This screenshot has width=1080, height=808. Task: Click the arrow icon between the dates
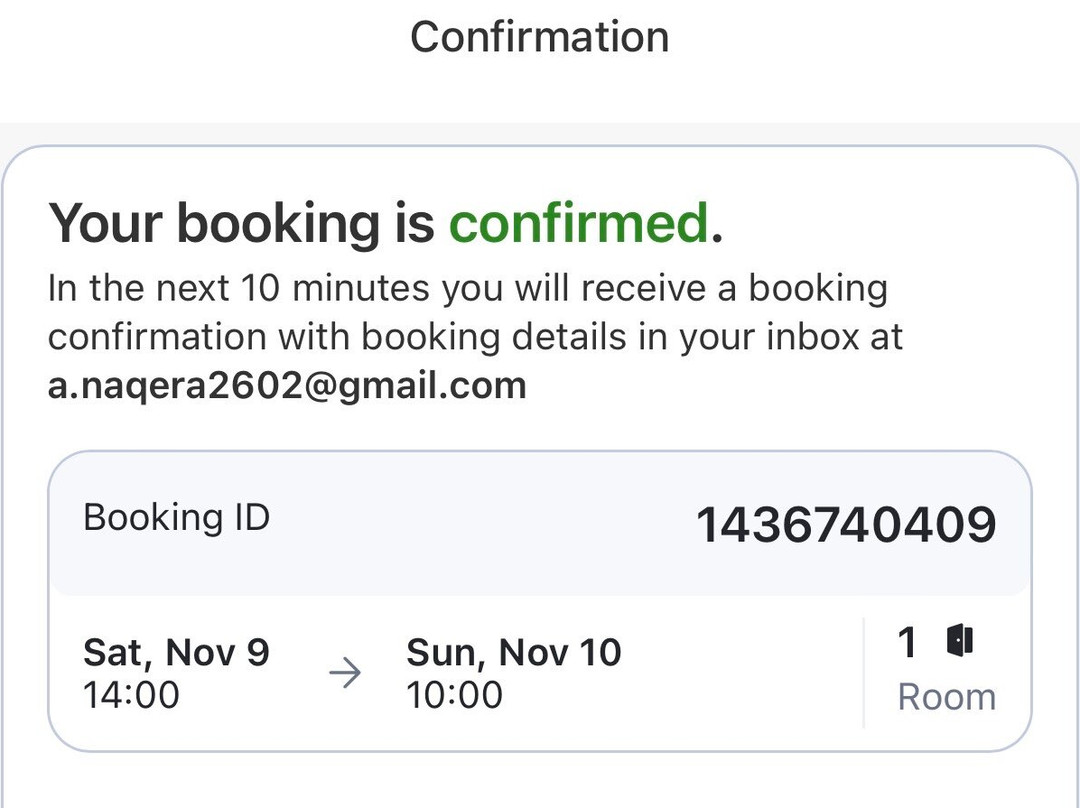coord(345,674)
